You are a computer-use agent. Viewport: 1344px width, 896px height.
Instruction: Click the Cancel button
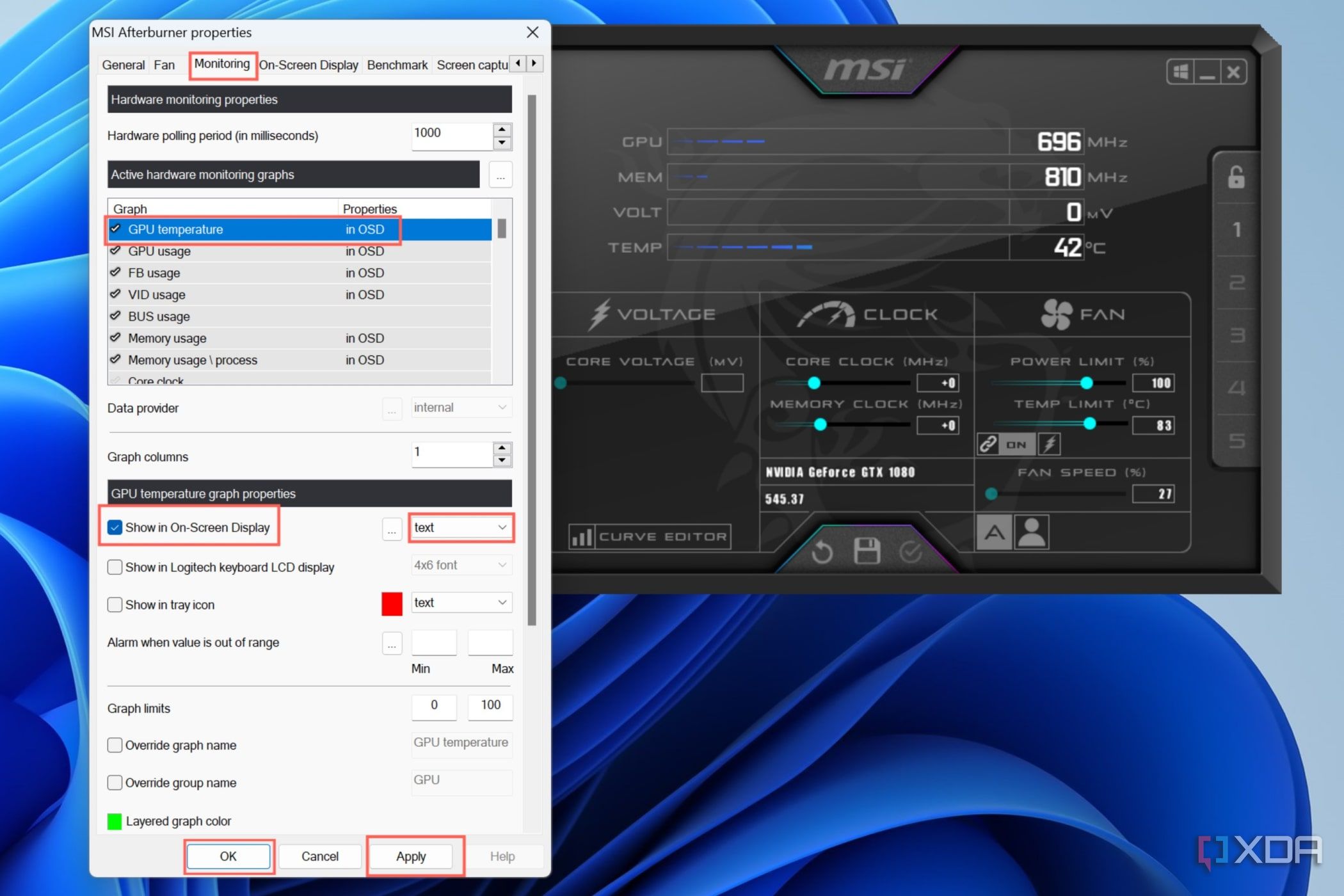click(319, 856)
